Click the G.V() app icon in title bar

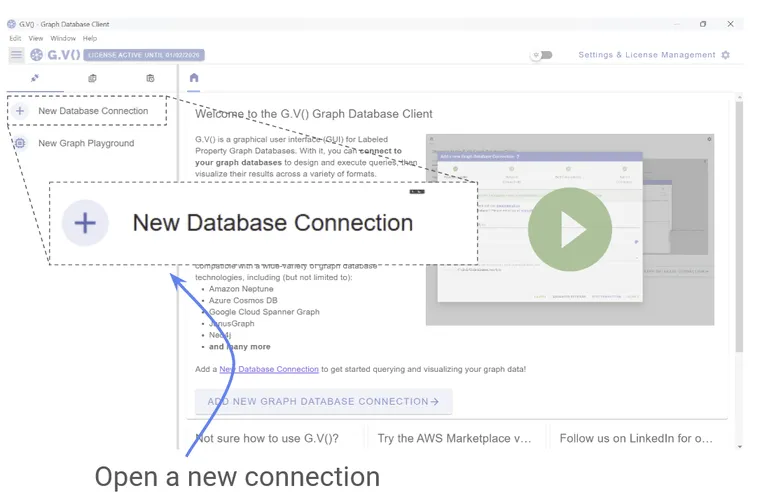tap(11, 24)
